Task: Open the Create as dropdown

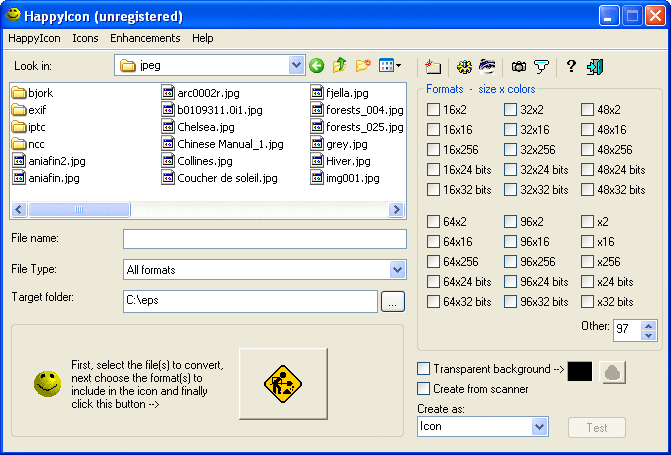Action: click(540, 427)
